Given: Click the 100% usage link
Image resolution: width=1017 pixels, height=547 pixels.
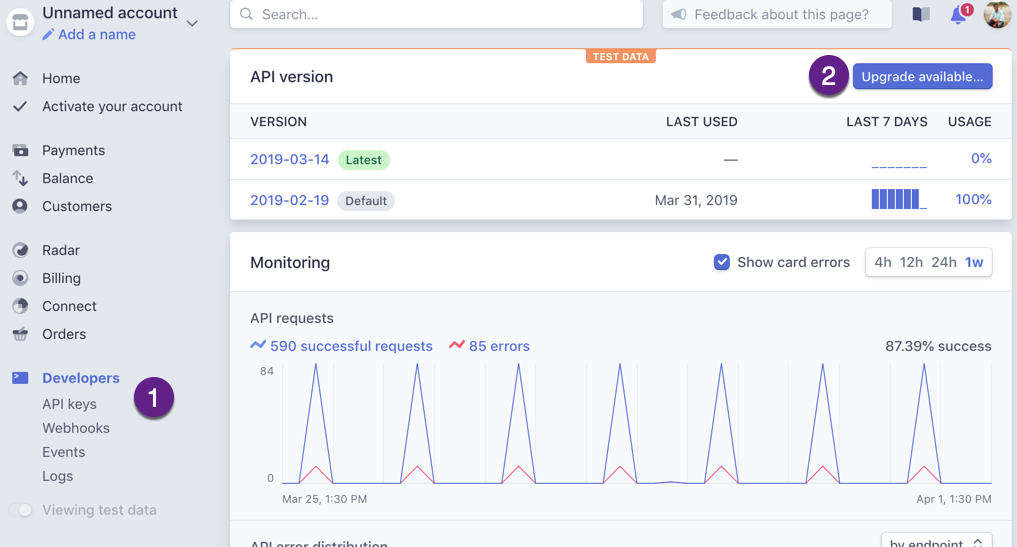Looking at the screenshot, I should pyautogui.click(x=973, y=199).
